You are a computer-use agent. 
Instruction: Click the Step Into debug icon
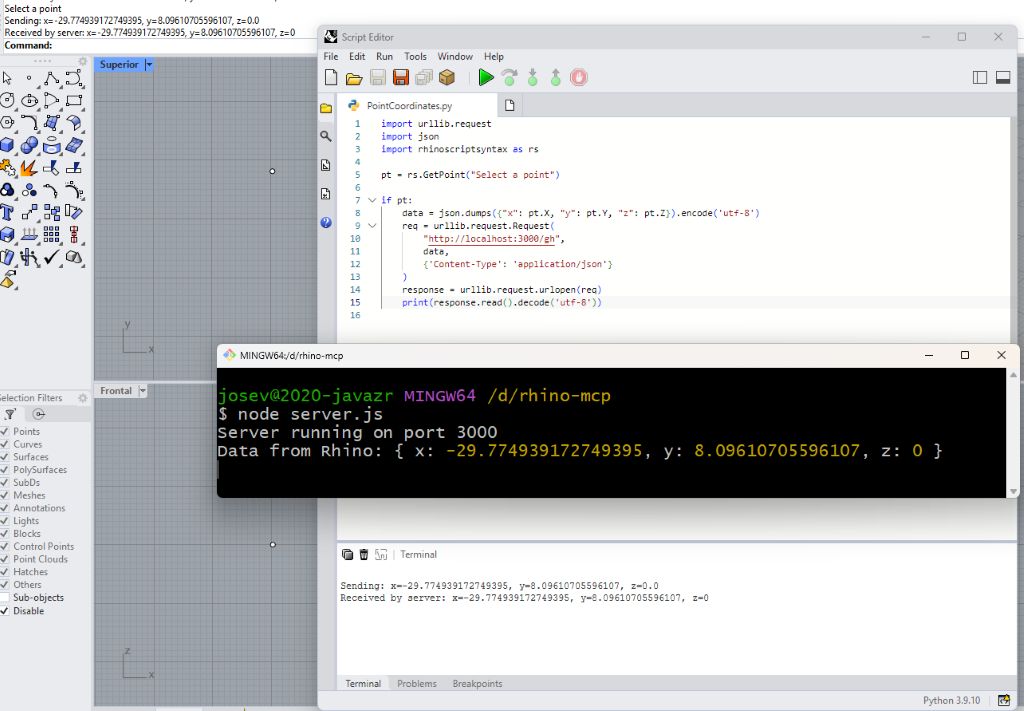pyautogui.click(x=533, y=78)
